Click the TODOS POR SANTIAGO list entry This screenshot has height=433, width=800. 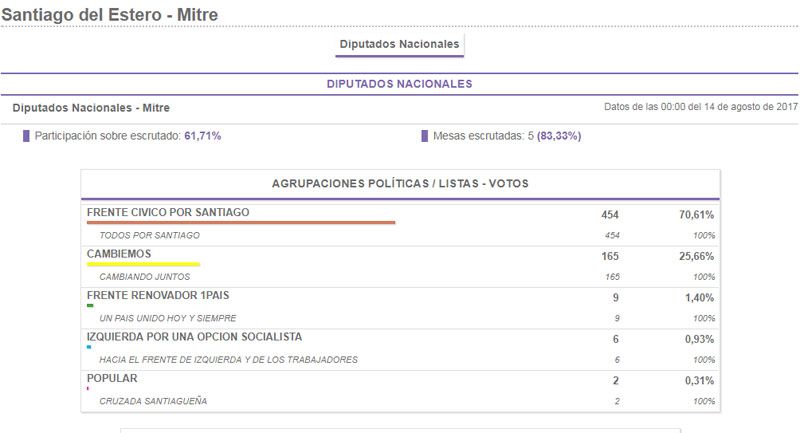[150, 235]
